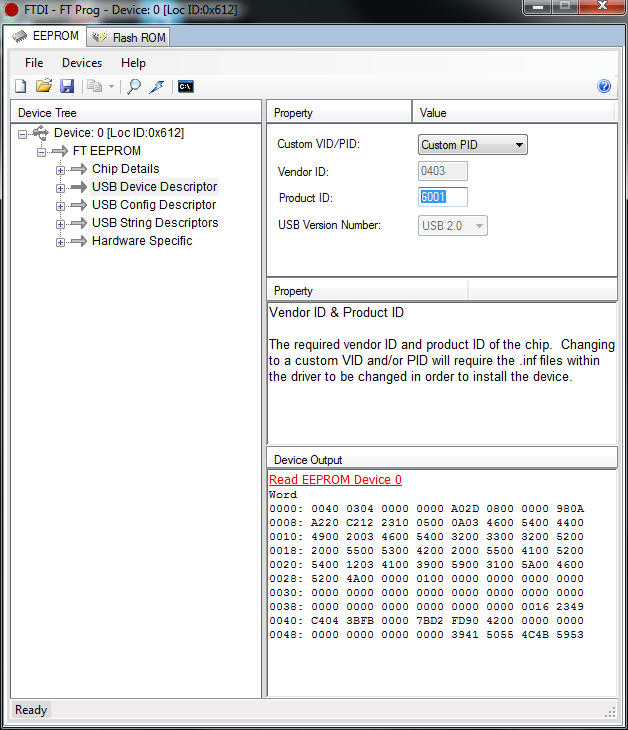The height and width of the screenshot is (730, 628).
Task: Click the Product ID input field
Action: [x=442, y=197]
